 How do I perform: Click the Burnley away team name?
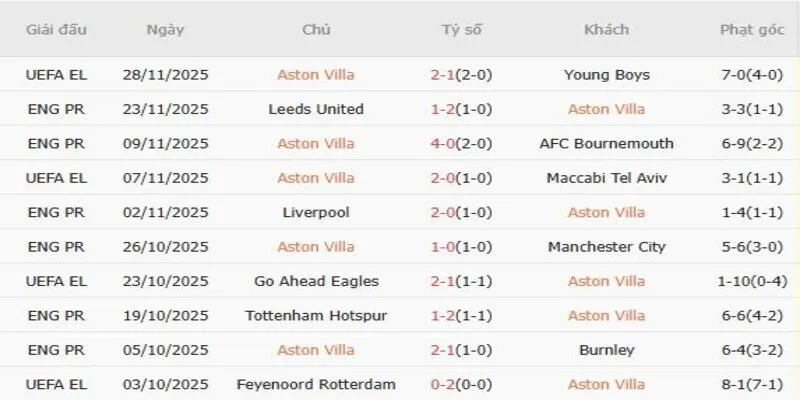(606, 351)
